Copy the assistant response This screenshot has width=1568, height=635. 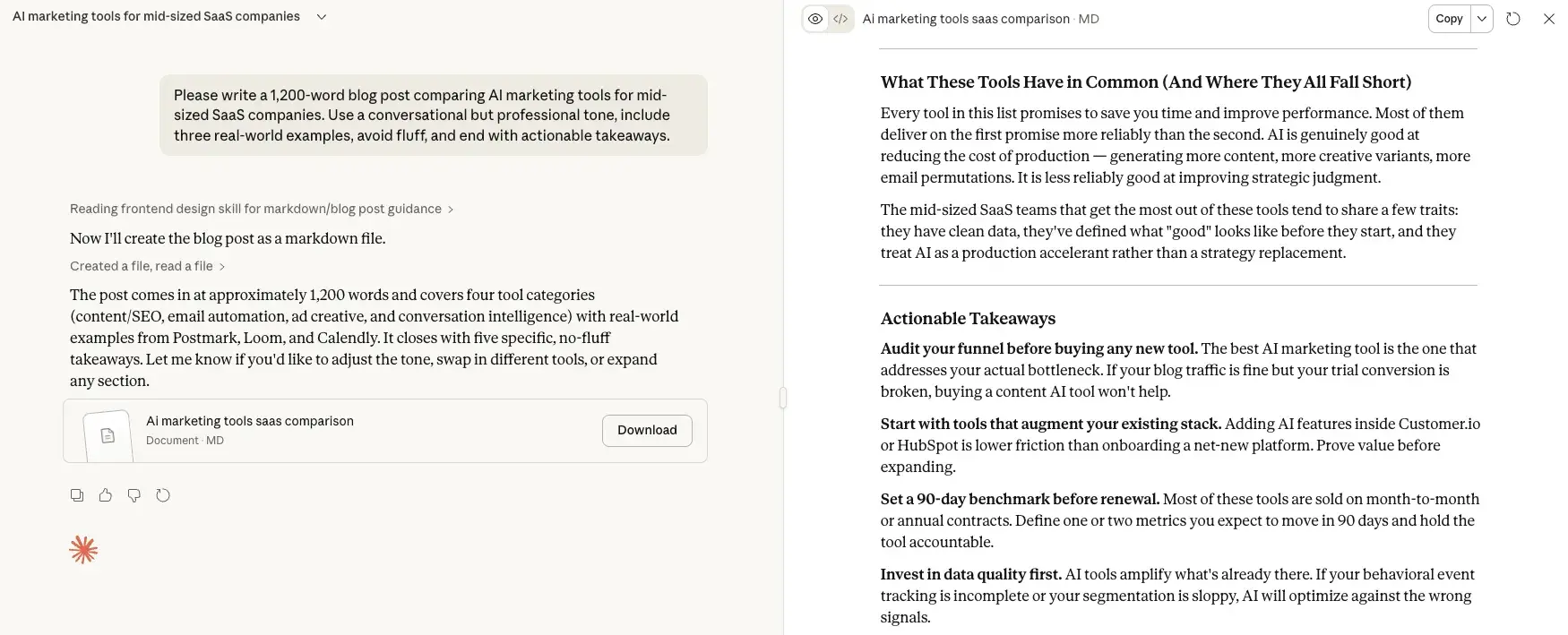pyautogui.click(x=77, y=495)
